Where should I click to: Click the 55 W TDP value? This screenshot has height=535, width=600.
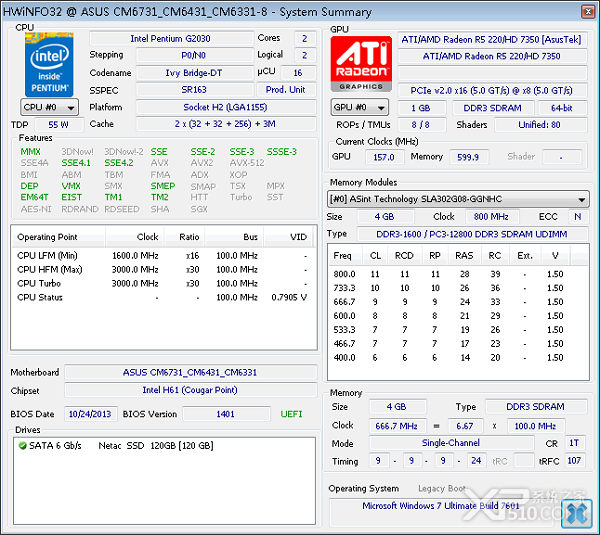pyautogui.click(x=59, y=124)
